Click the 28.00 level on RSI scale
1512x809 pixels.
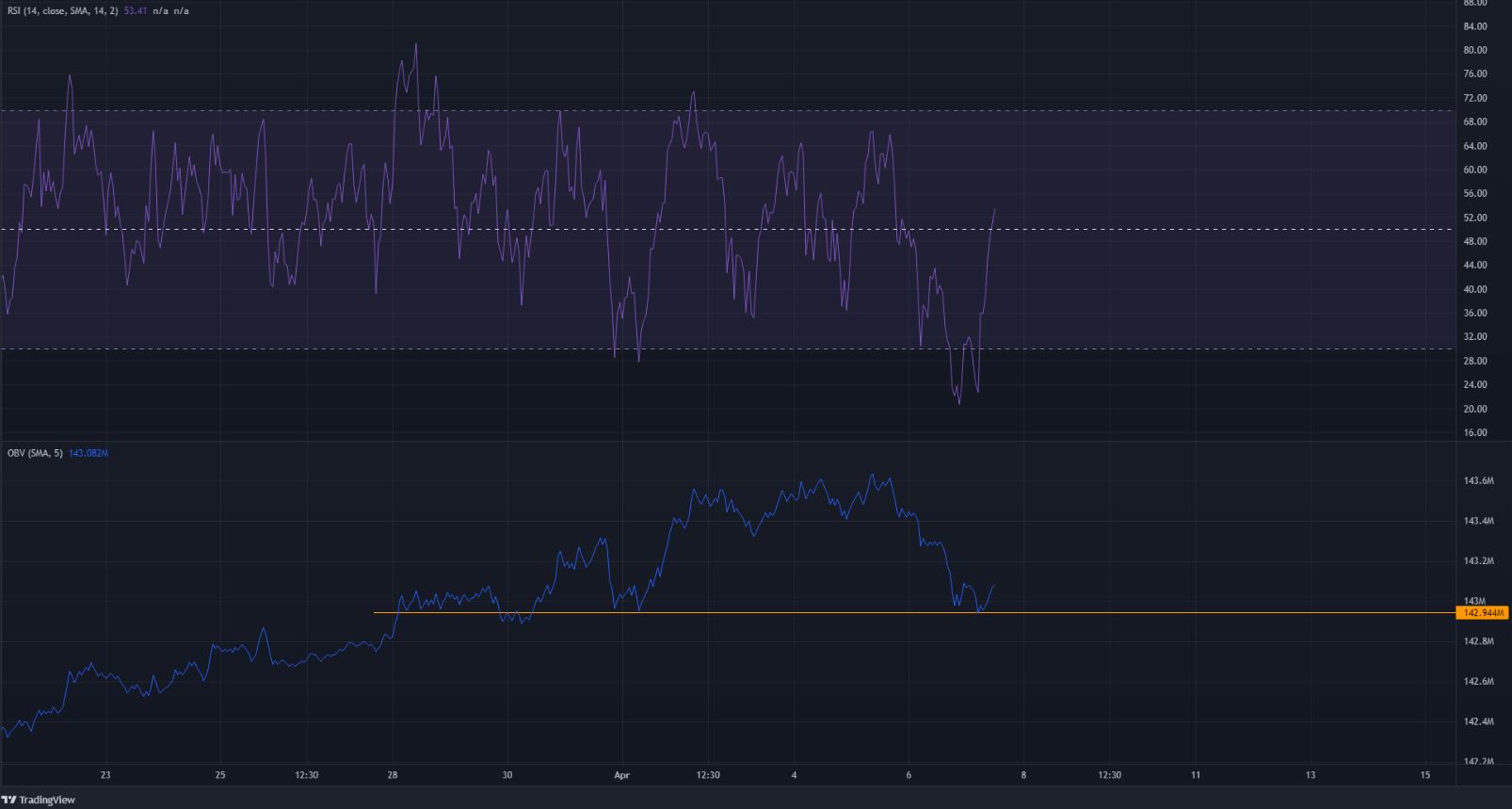(1475, 361)
